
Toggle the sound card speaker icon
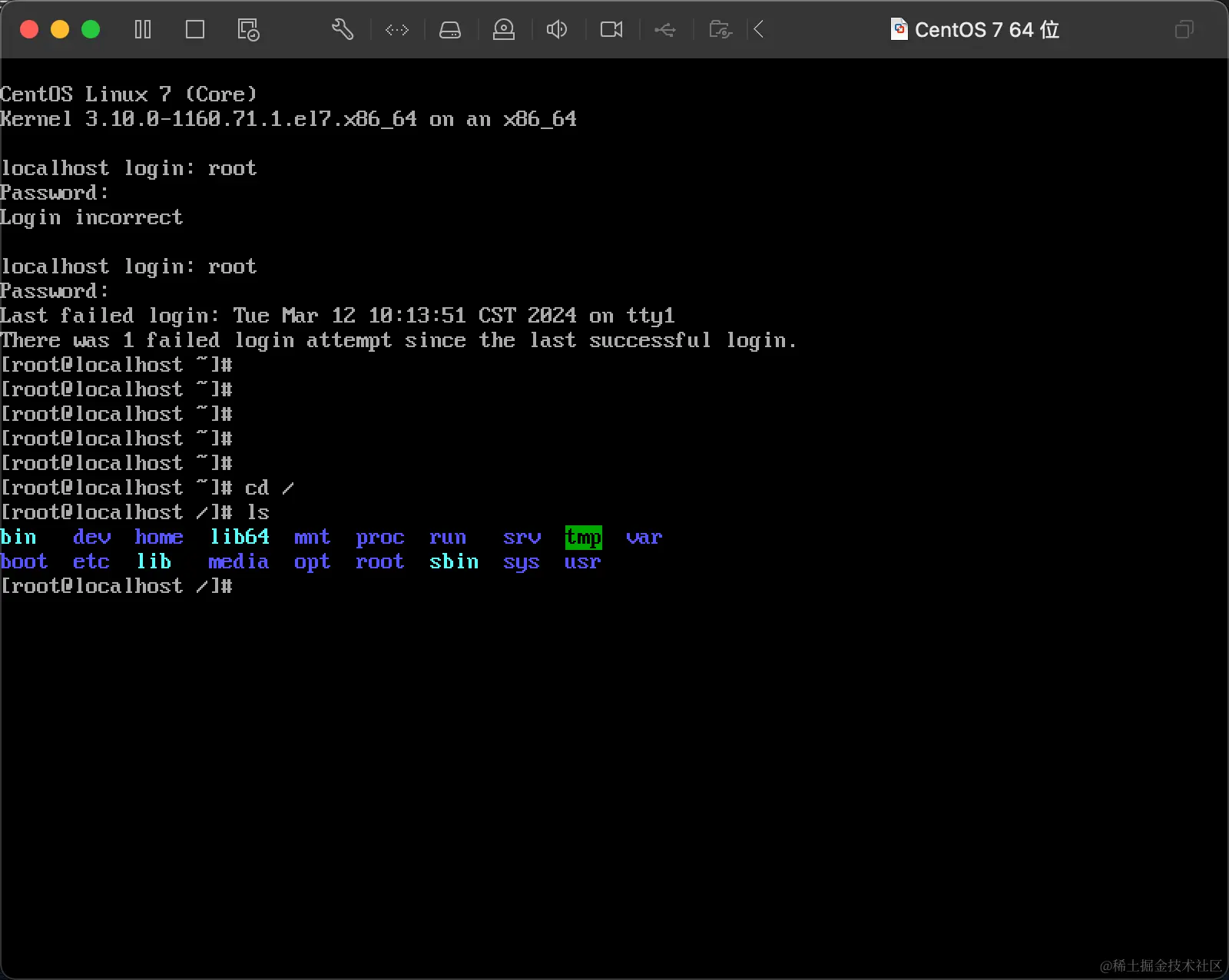click(557, 30)
